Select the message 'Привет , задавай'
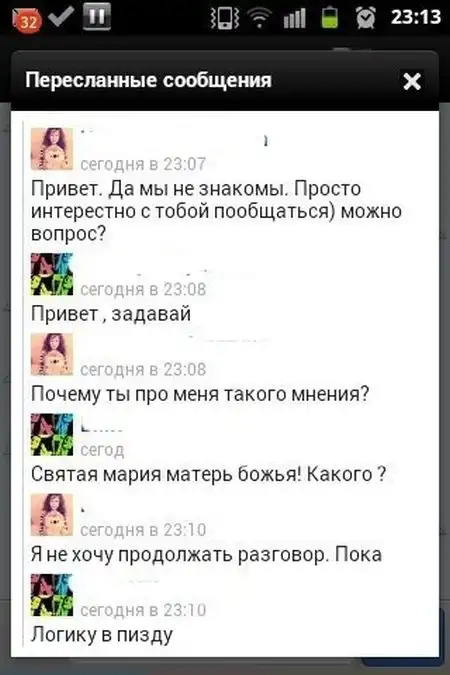Image resolution: width=450 pixels, height=675 pixels. 111,314
